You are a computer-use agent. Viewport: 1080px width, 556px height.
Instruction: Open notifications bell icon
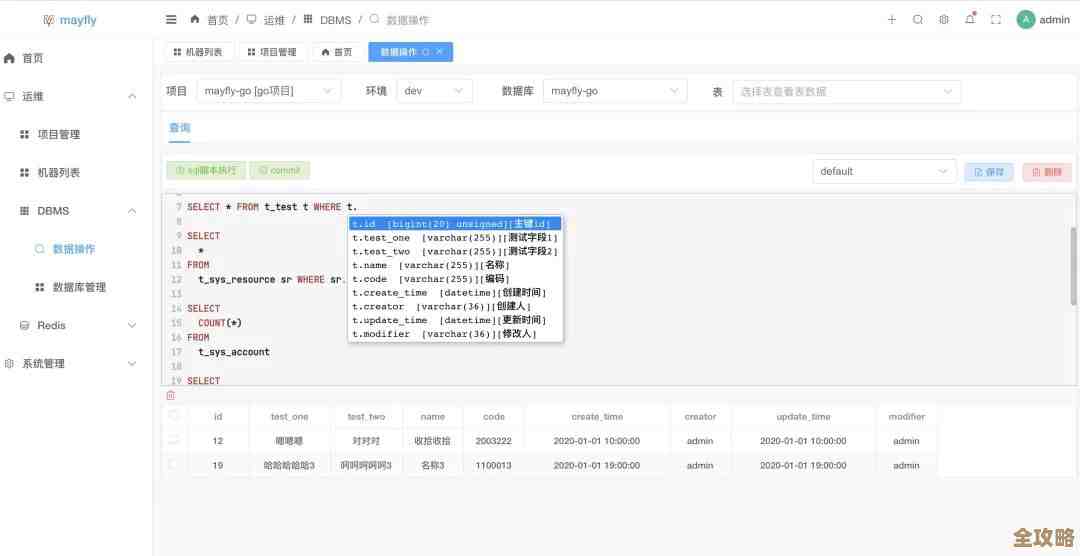pyautogui.click(x=970, y=19)
